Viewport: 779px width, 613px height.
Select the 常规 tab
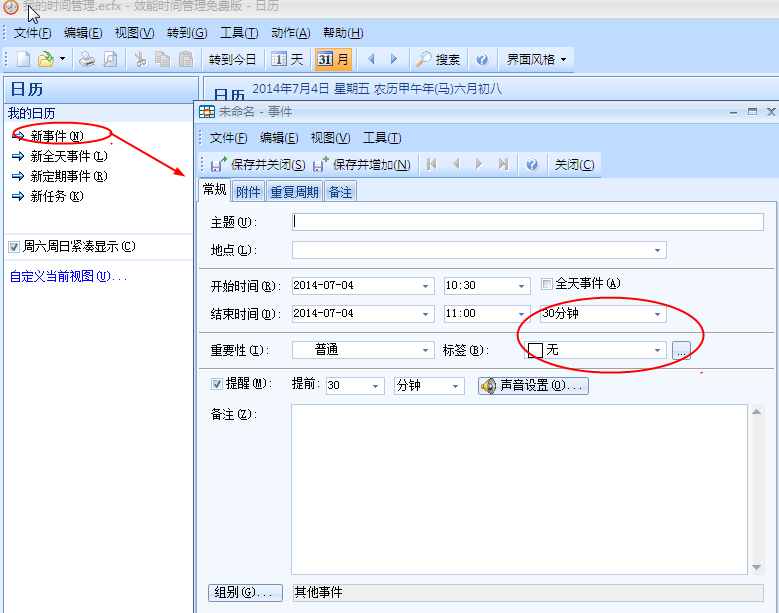click(215, 190)
